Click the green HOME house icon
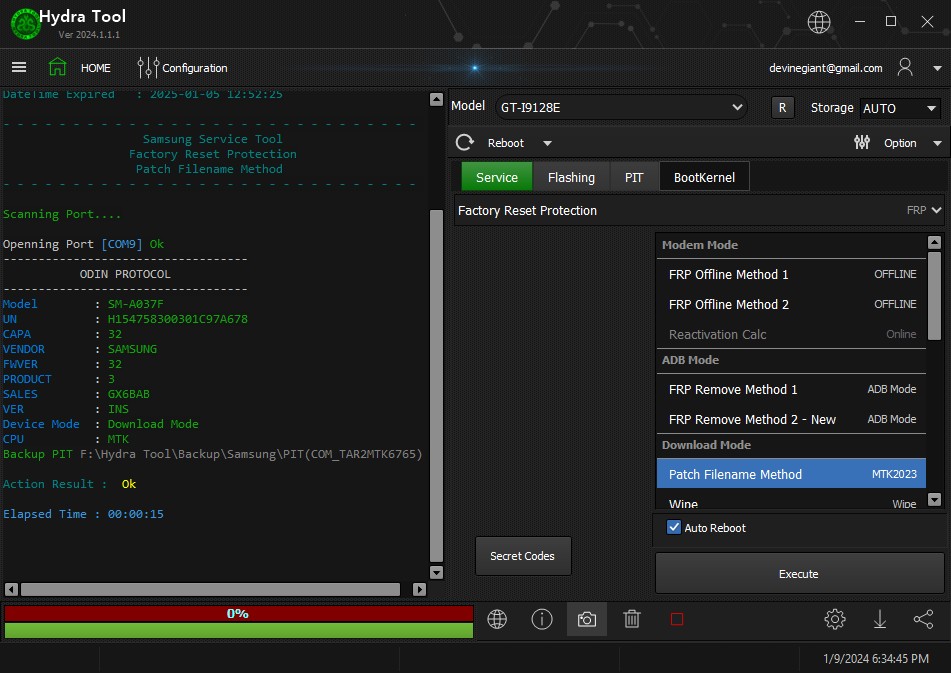This screenshot has width=951, height=673. pyautogui.click(x=58, y=67)
